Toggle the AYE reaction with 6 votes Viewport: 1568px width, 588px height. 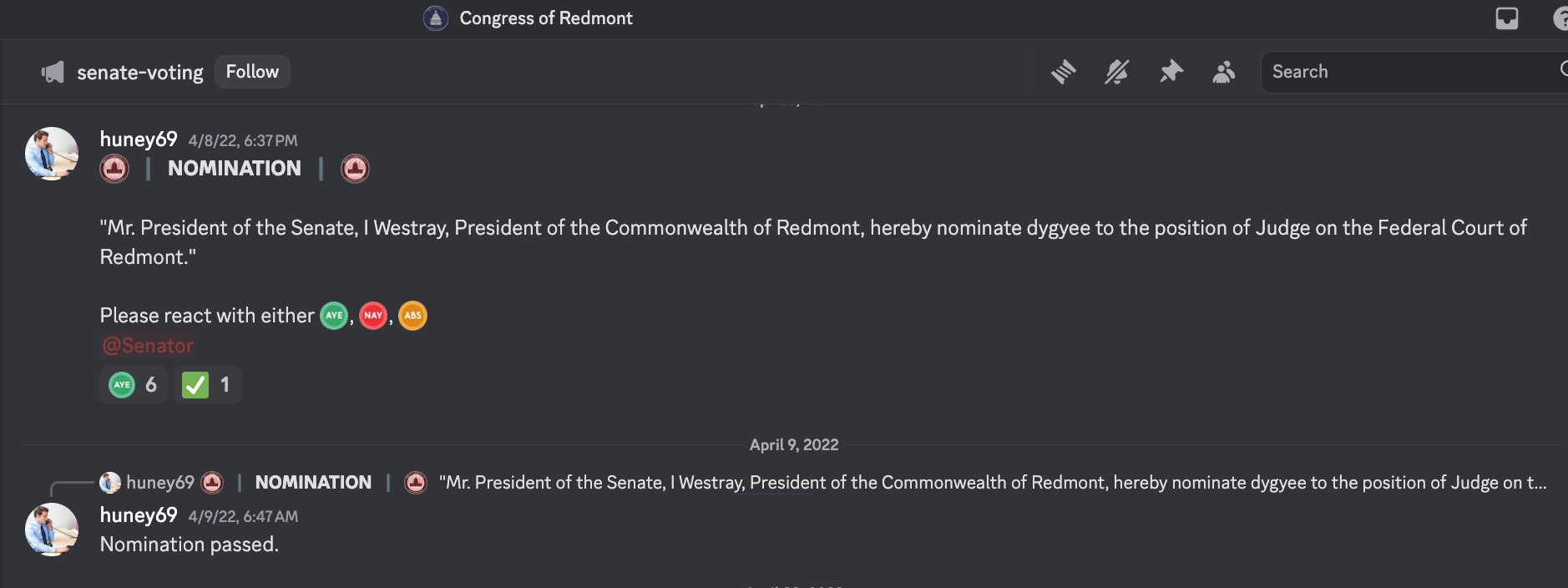point(134,385)
